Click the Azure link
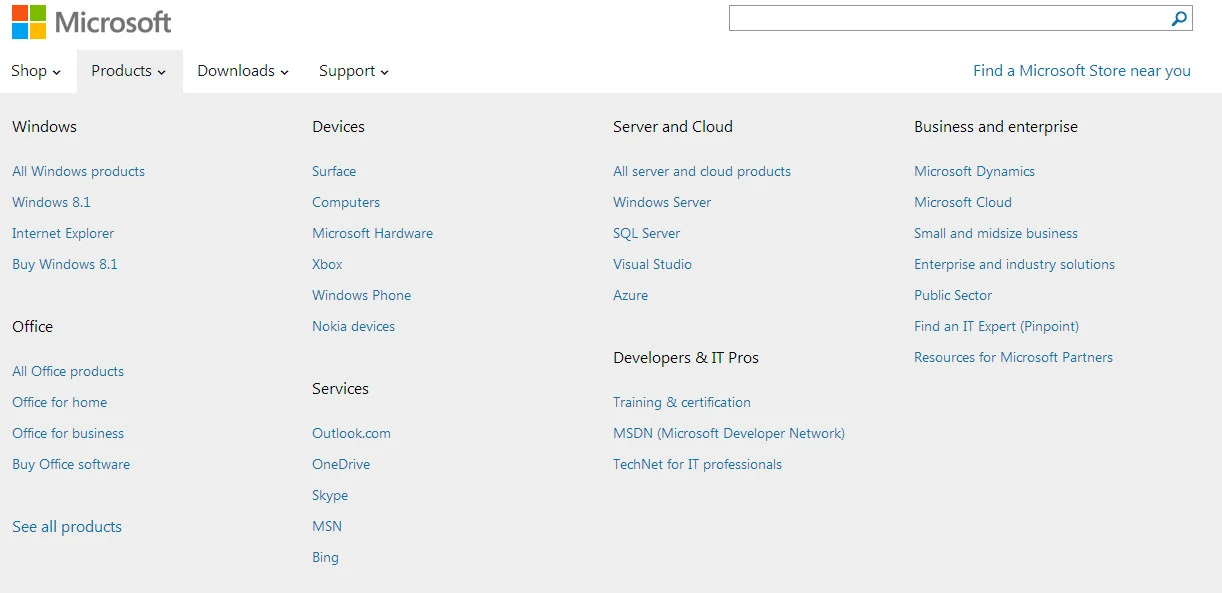1222x593 pixels. [630, 295]
